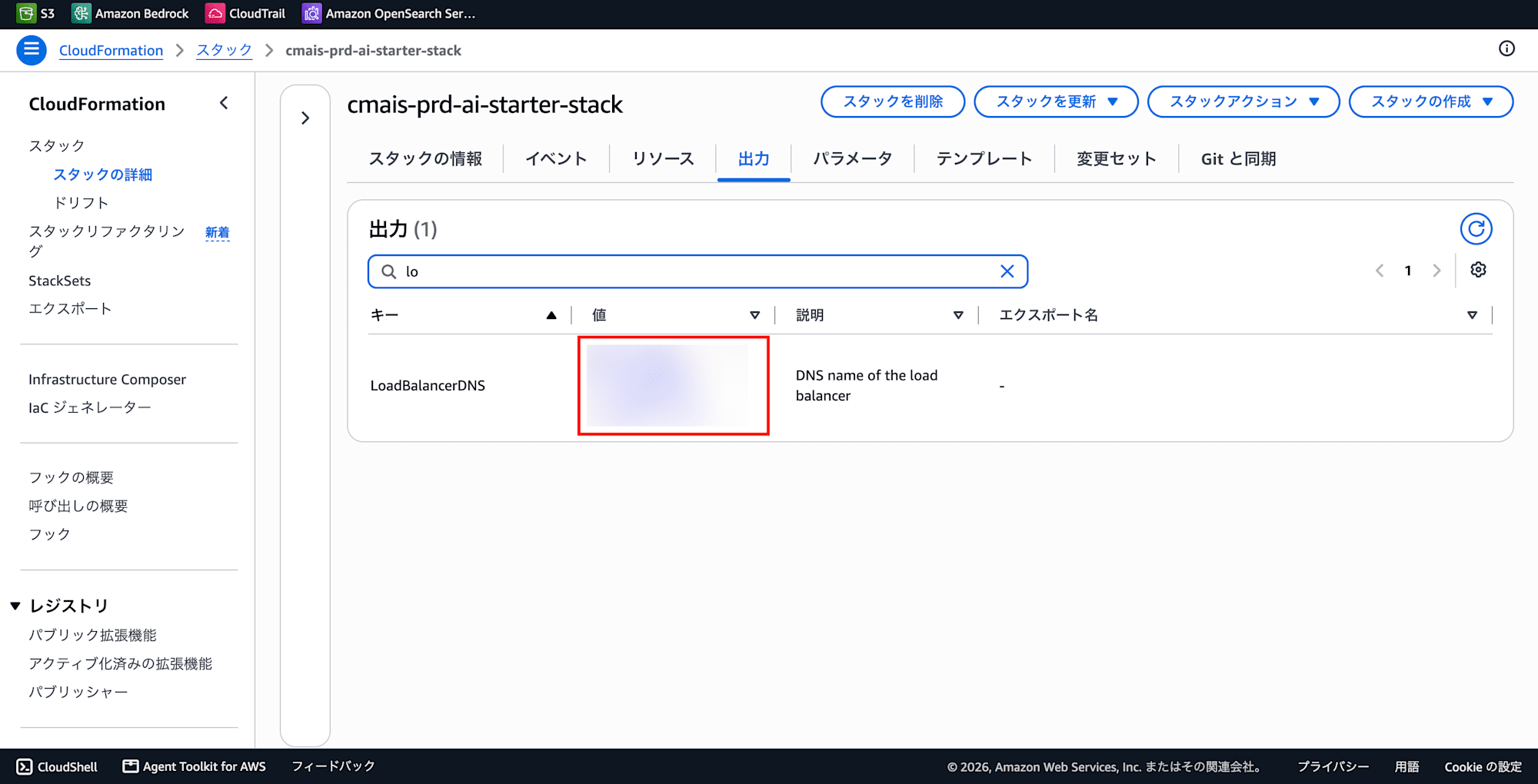Click the CloudFormation breadcrumb link

(x=111, y=51)
